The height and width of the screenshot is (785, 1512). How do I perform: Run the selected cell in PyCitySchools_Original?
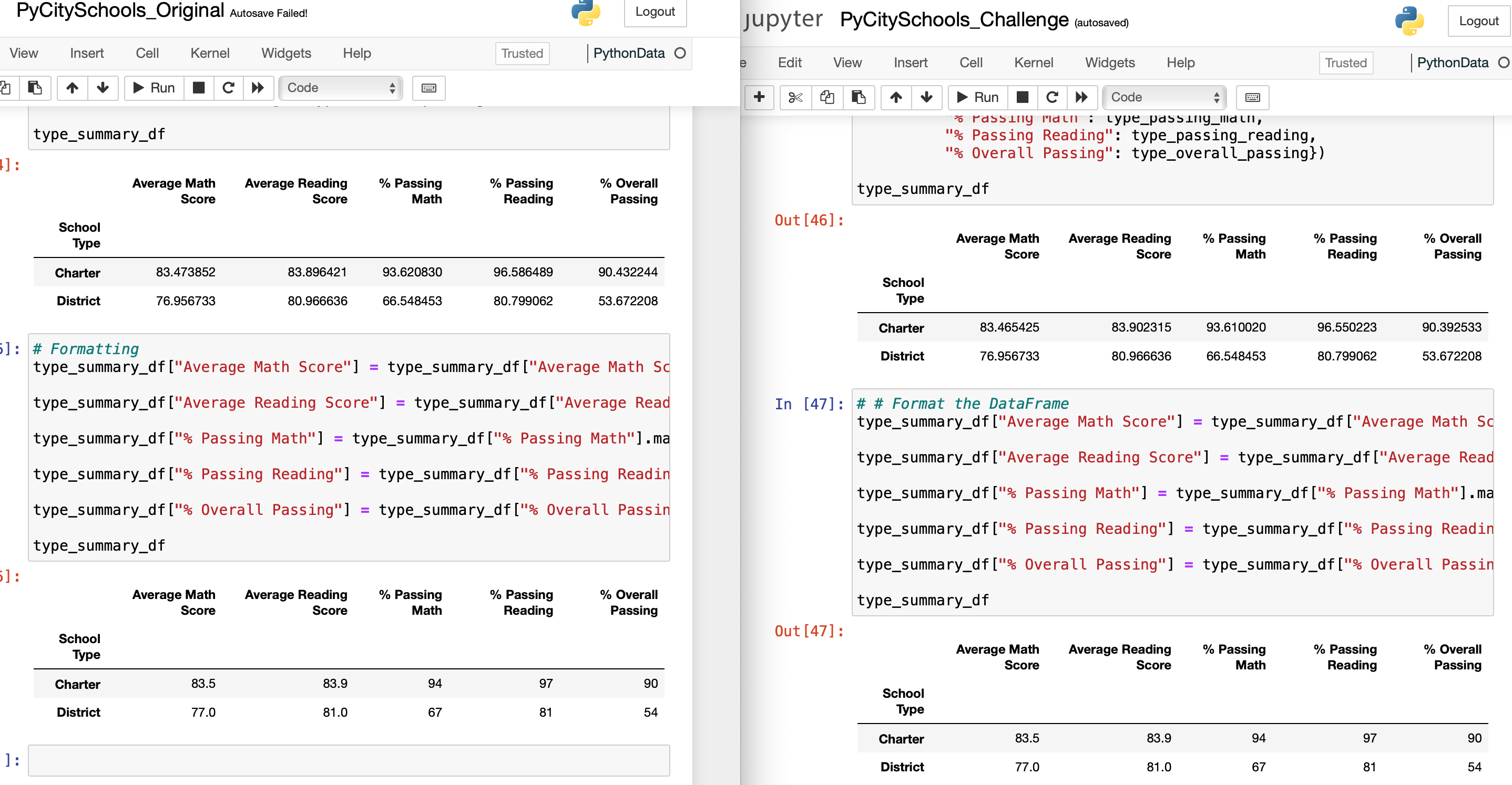(151, 88)
